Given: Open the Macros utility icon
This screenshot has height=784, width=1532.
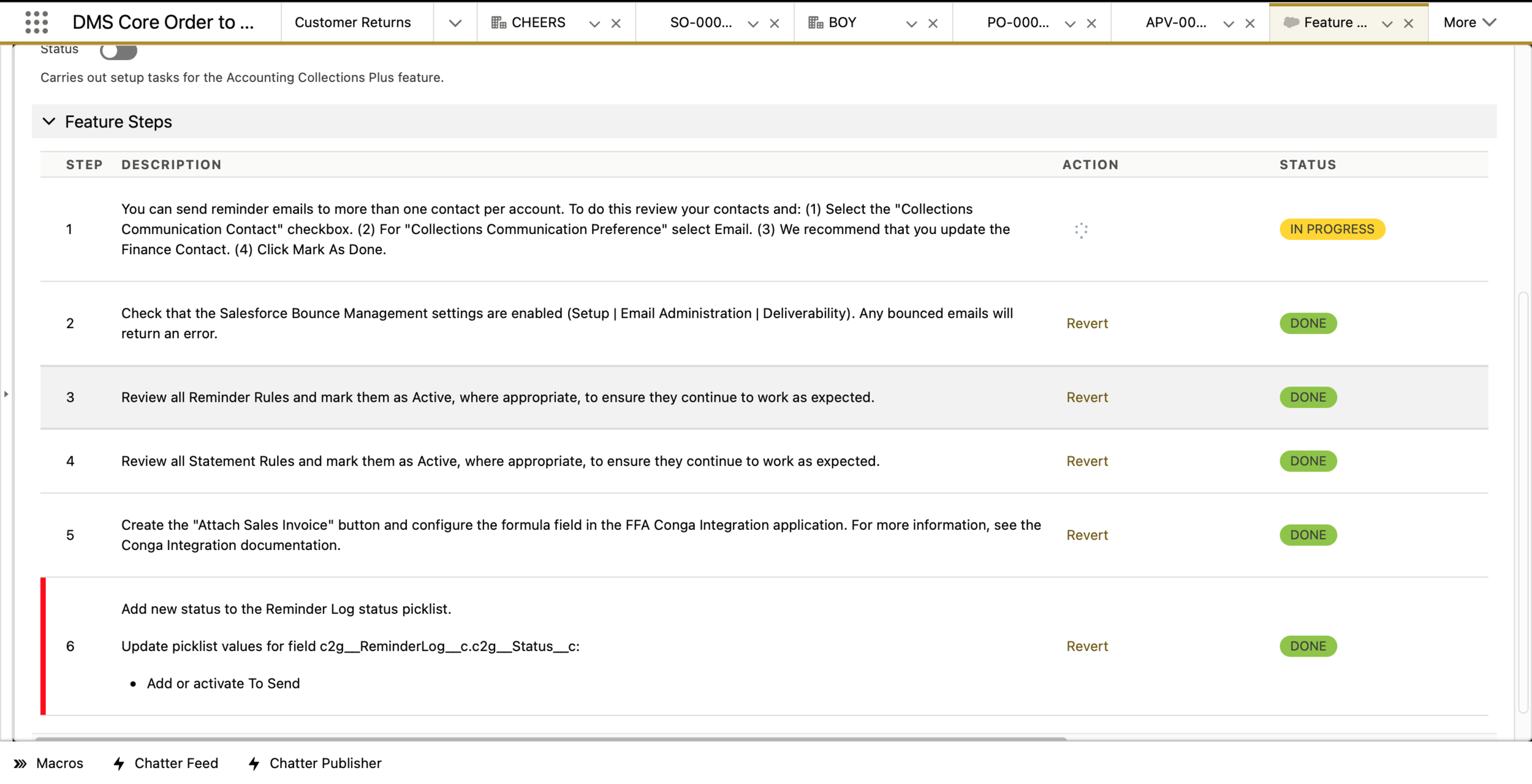Looking at the screenshot, I should coord(20,763).
